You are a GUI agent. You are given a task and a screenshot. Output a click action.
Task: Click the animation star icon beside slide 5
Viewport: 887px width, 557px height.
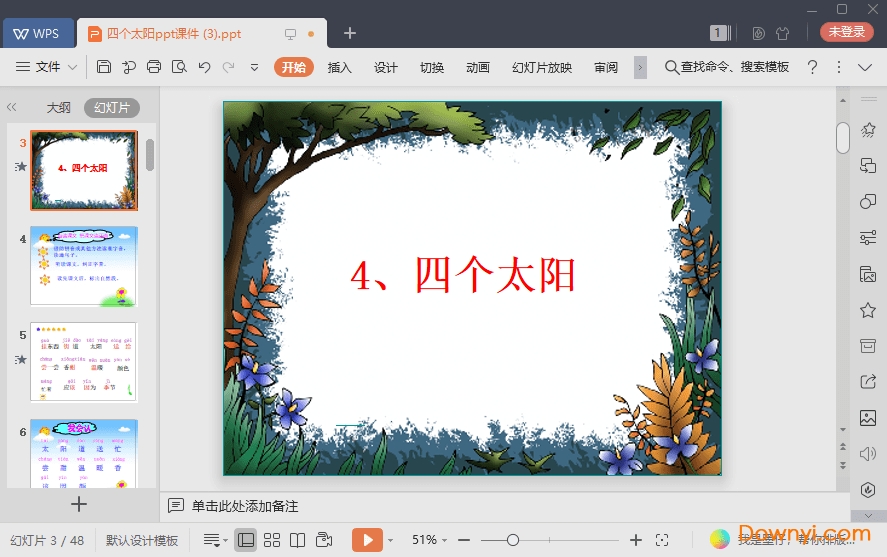[x=21, y=359]
